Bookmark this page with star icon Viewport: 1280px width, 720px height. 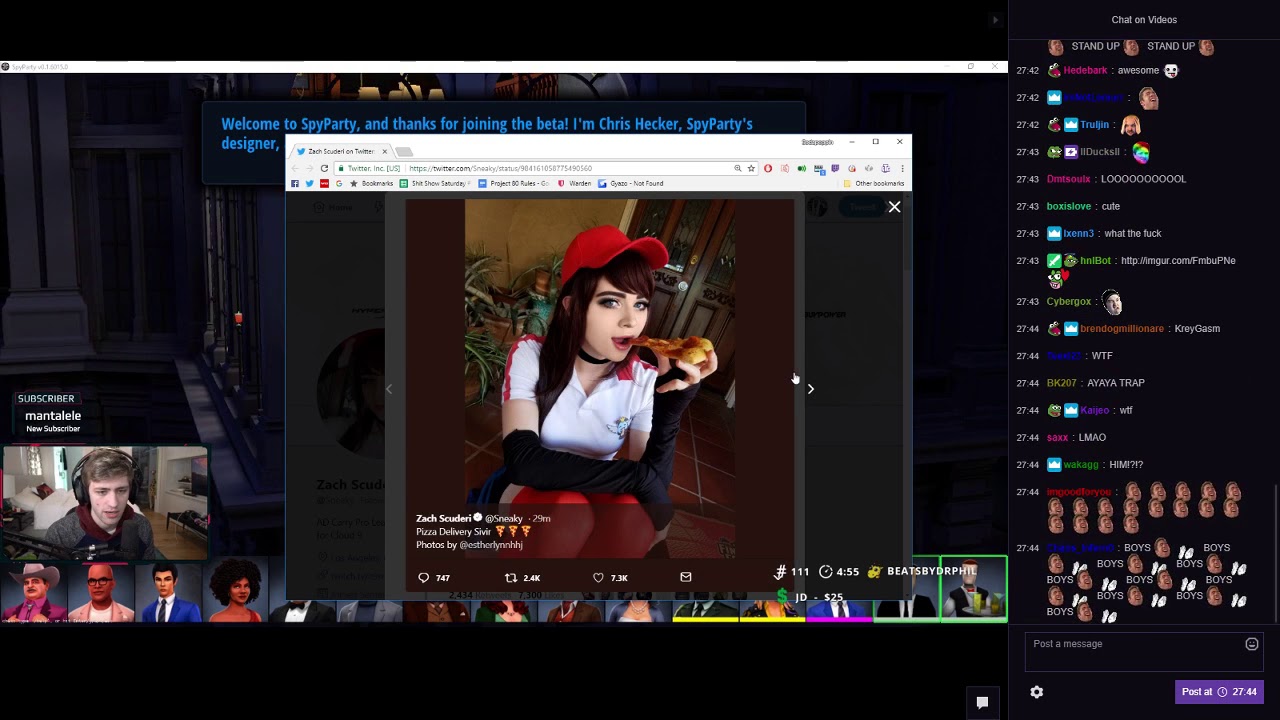[752, 168]
